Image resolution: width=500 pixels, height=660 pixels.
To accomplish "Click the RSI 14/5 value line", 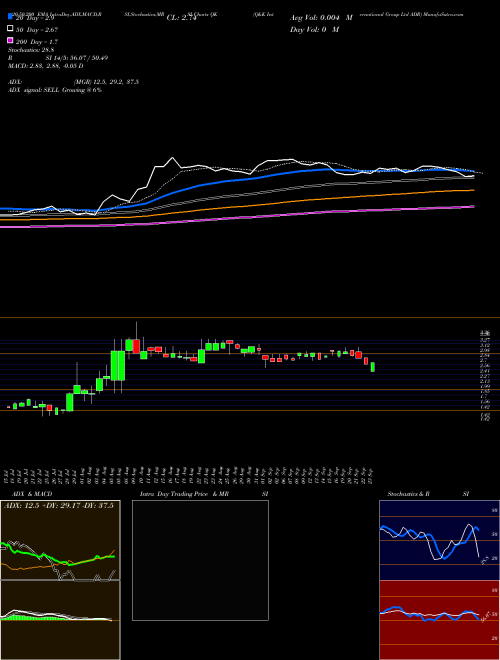I will pos(58,58).
